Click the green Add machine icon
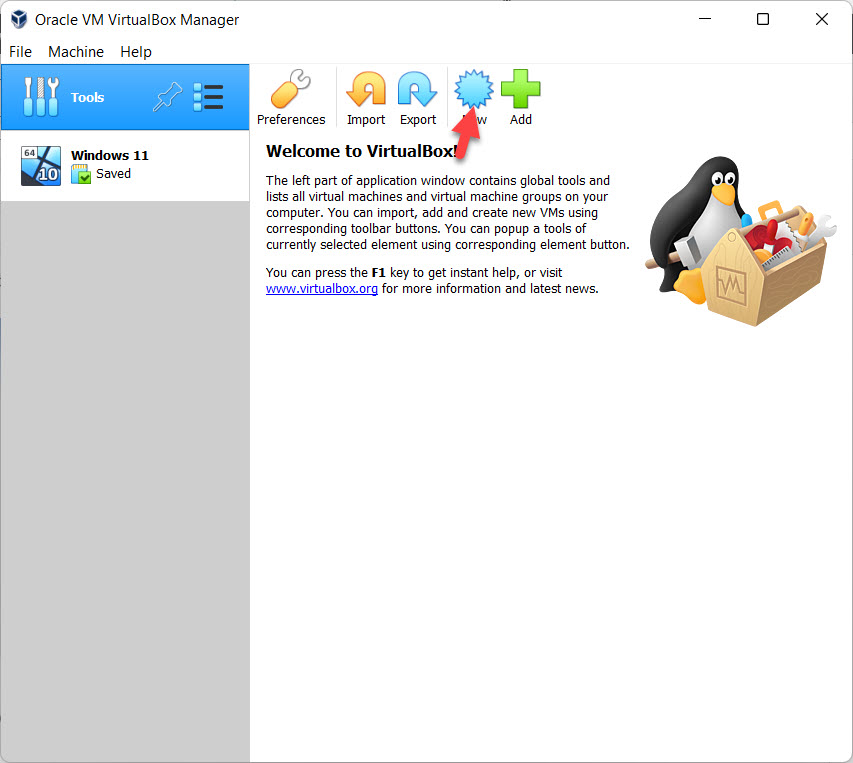The width and height of the screenshot is (853, 763). pyautogui.click(x=520, y=91)
